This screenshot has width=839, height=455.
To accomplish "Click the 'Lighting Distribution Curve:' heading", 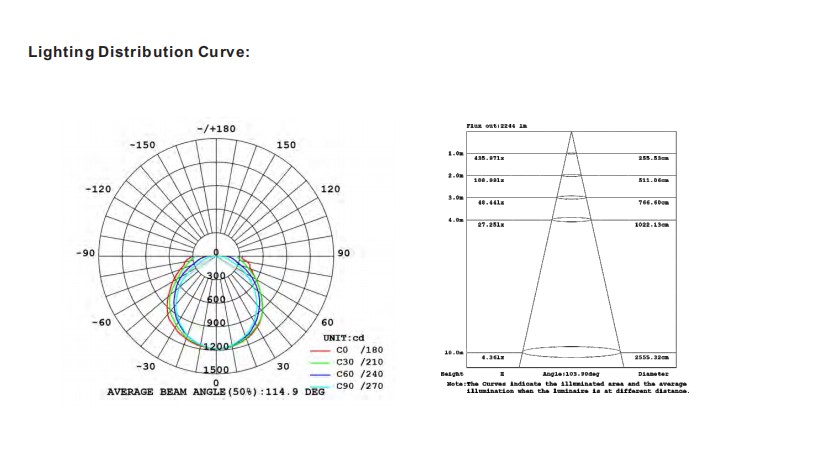I will (139, 52).
